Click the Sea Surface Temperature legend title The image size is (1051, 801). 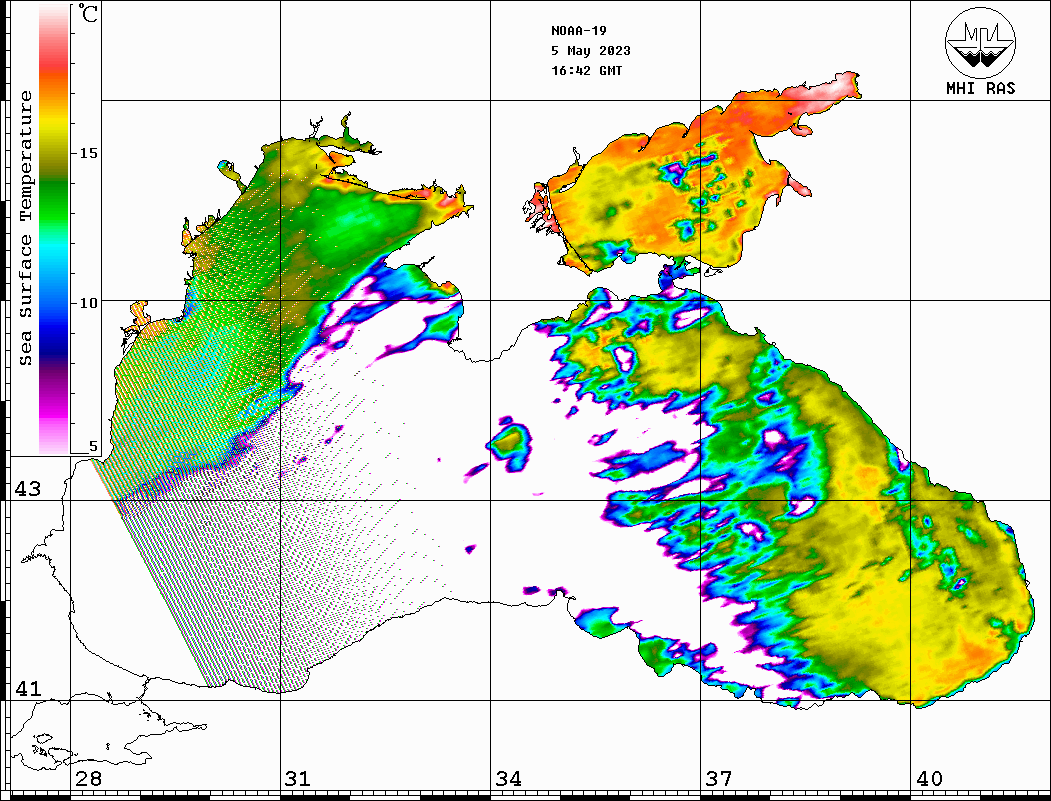point(25,228)
